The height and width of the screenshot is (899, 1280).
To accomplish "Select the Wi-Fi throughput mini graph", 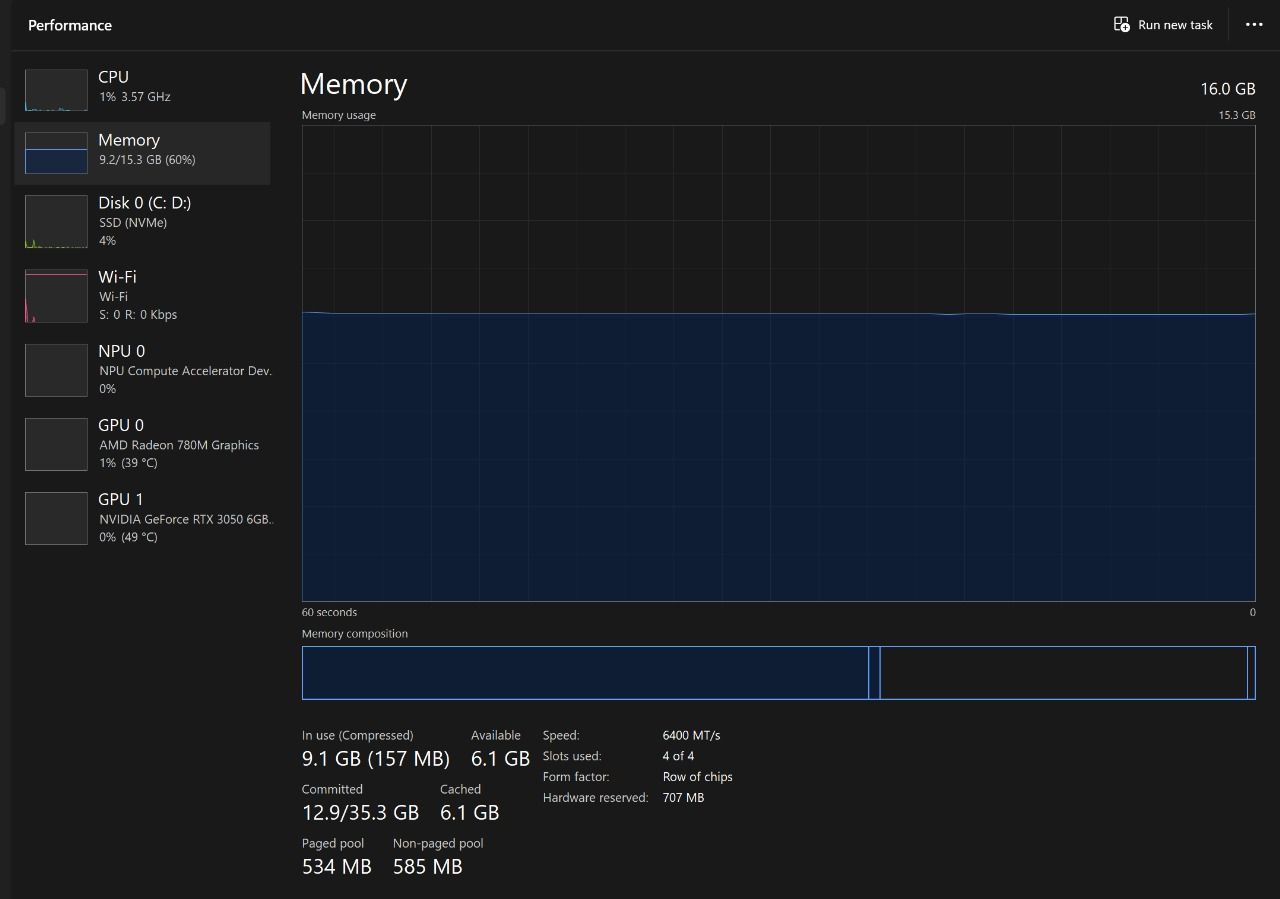I will click(56, 296).
